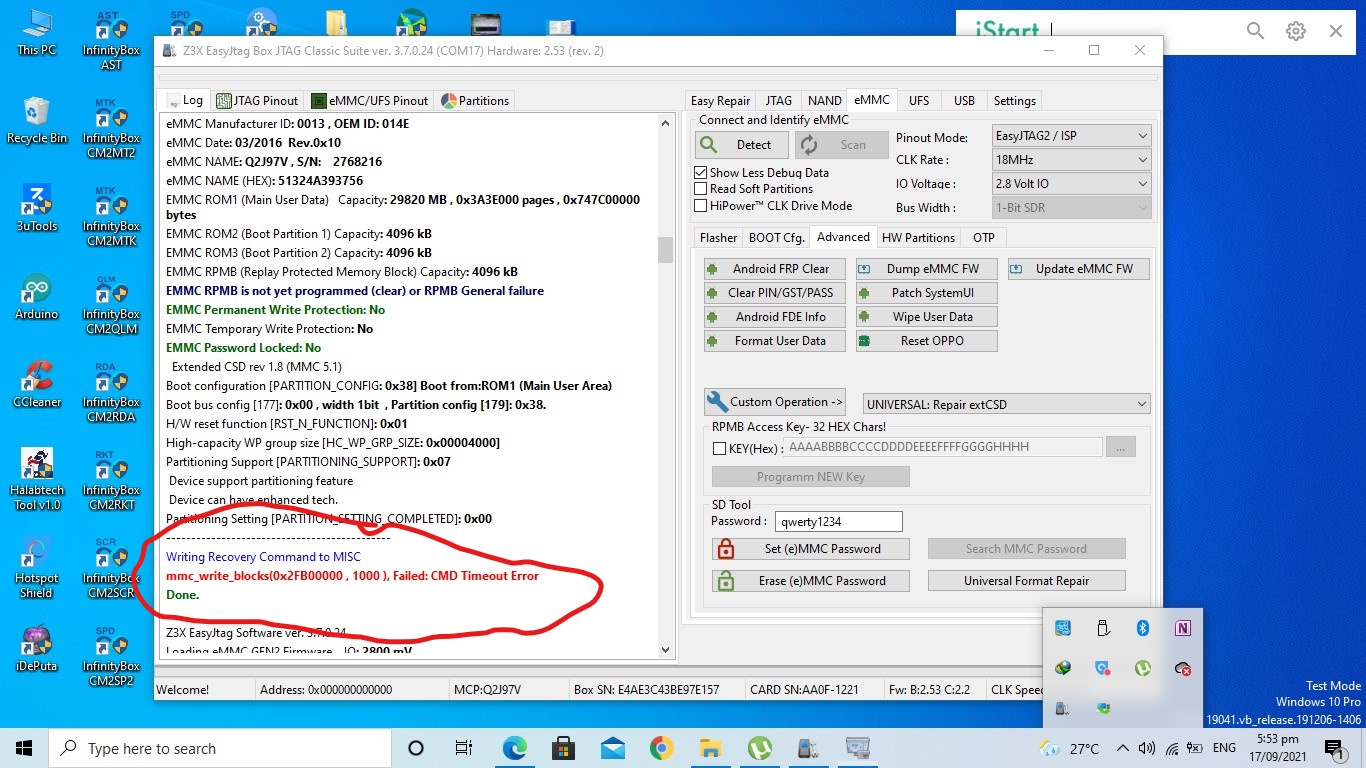Click the Dump eMMC FW button

pos(927,269)
